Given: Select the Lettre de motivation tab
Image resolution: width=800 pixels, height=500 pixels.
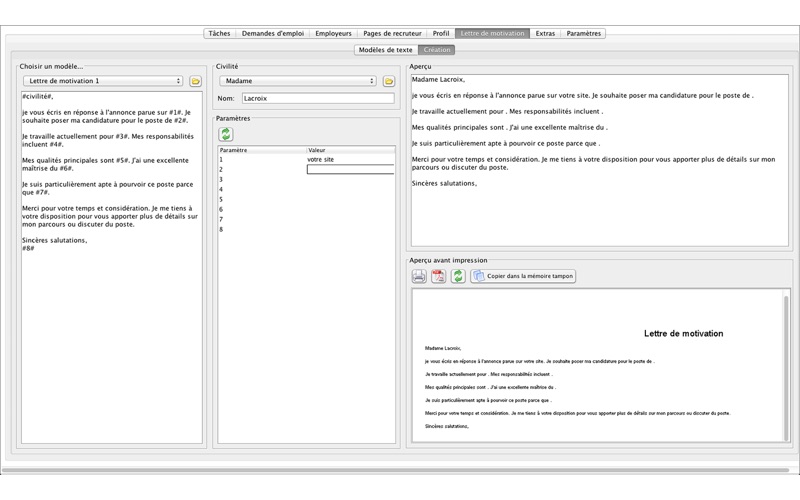Looking at the screenshot, I should [x=492, y=33].
